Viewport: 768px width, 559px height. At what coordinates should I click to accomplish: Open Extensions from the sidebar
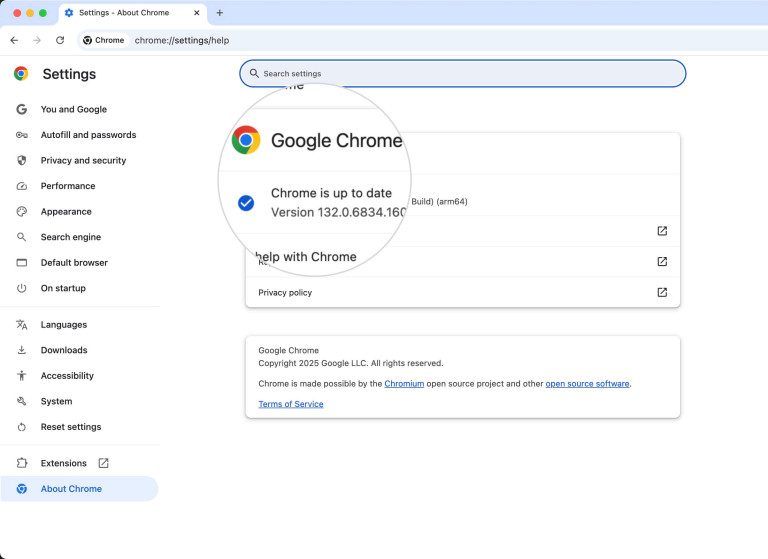click(x=63, y=463)
